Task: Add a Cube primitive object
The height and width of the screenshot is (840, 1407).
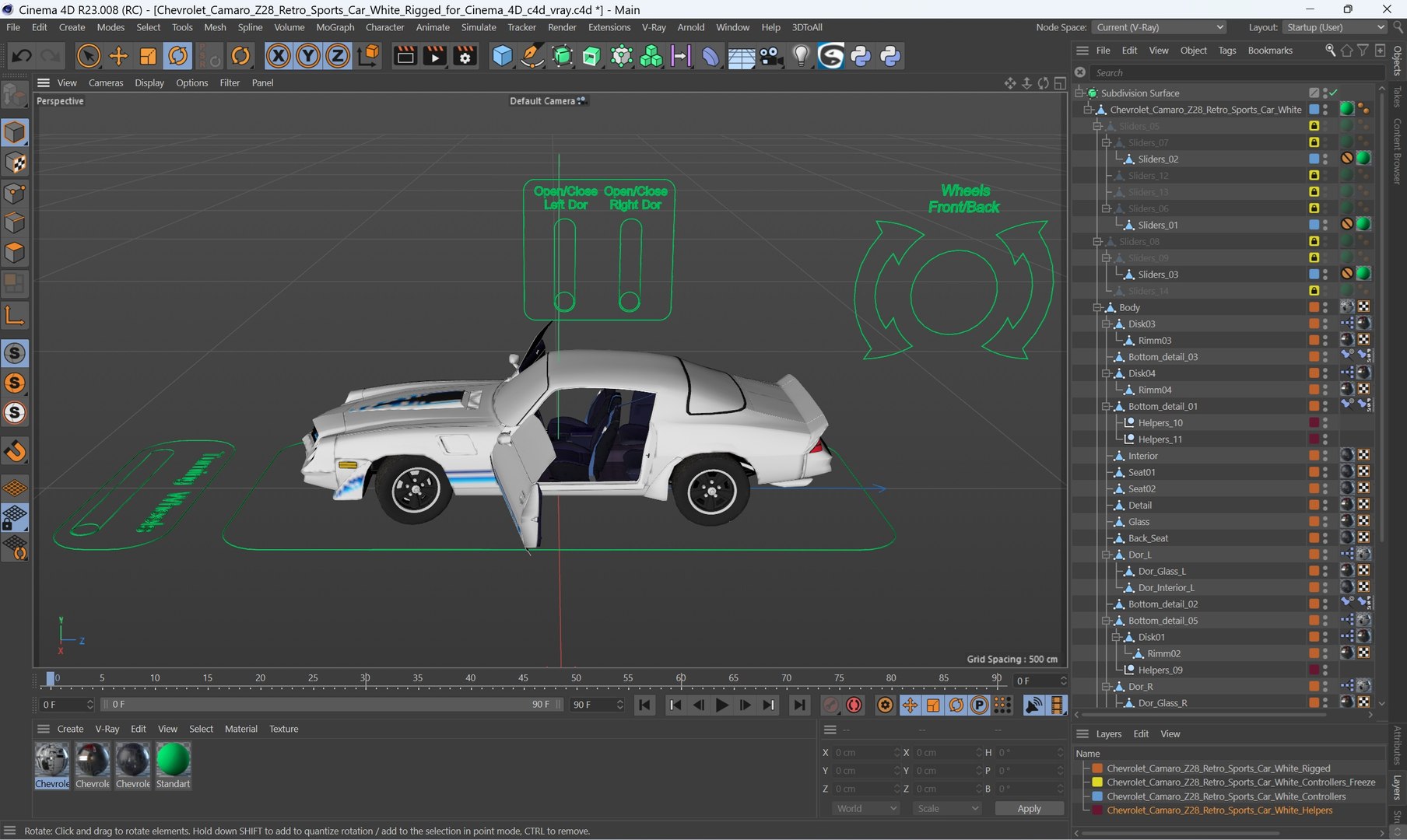Action: [x=503, y=56]
